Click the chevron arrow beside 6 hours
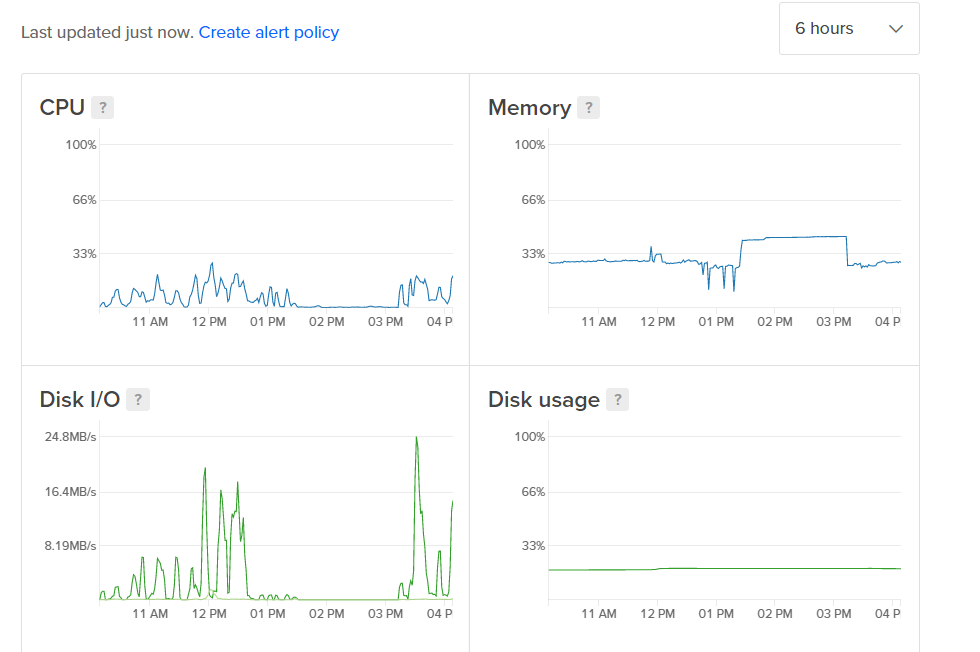Viewport: 980px width, 652px height. pos(896,29)
